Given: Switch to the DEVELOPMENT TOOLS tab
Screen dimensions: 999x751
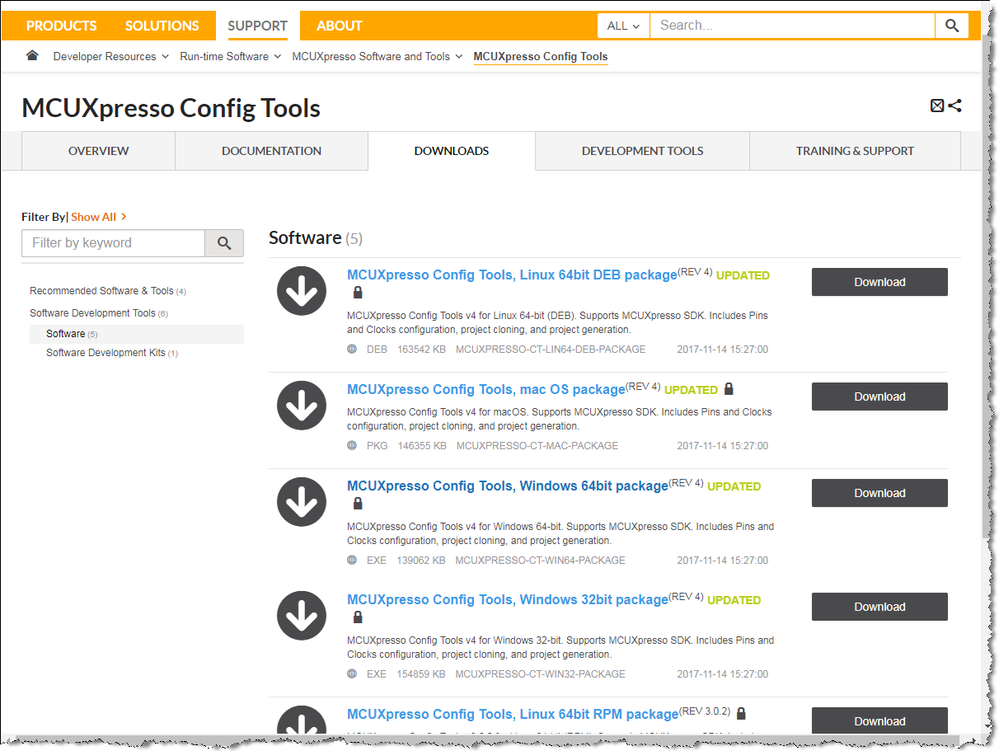Looking at the screenshot, I should pos(642,151).
